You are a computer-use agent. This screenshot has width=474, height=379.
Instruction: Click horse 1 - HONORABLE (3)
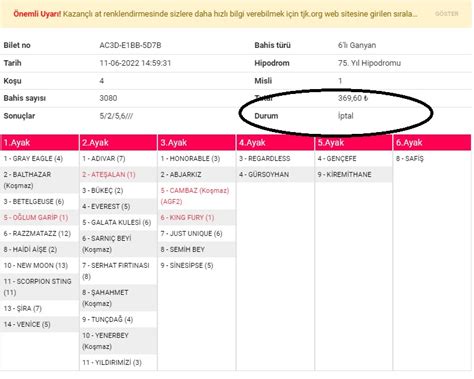pyautogui.click(x=197, y=159)
